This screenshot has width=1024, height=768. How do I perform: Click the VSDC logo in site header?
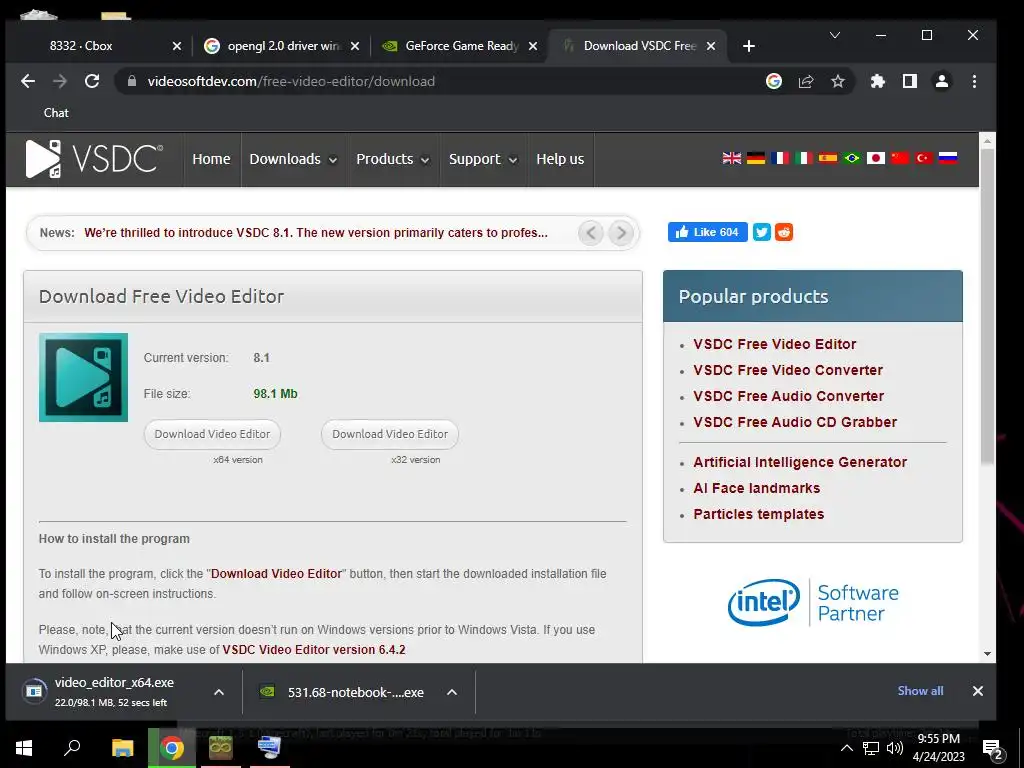coord(94,159)
